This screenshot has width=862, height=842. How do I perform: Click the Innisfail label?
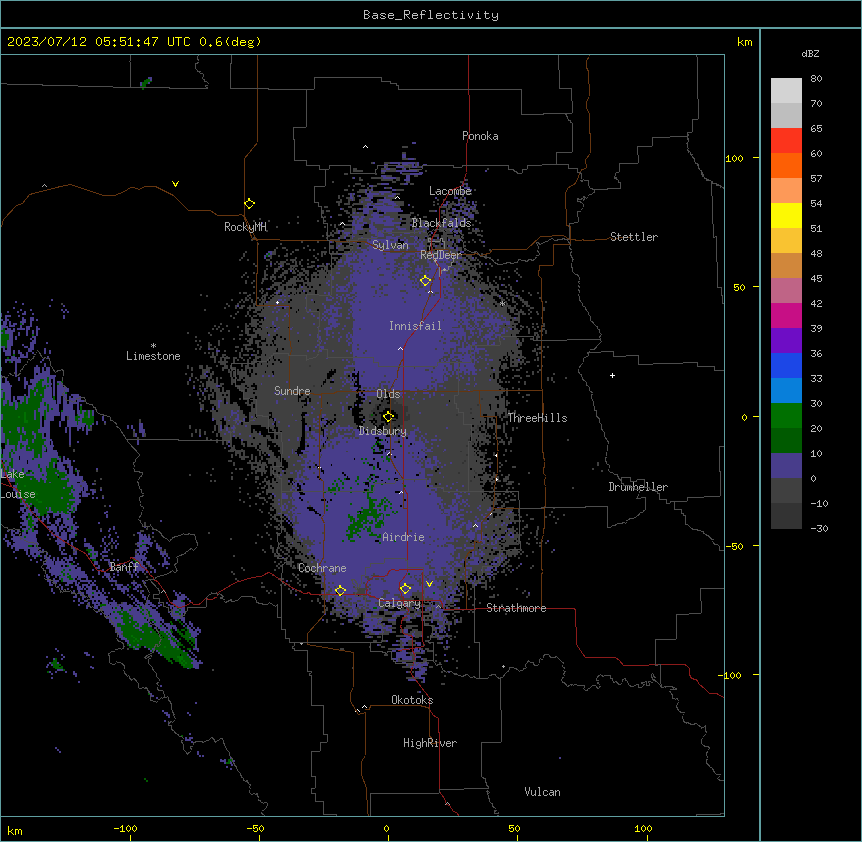[415, 326]
